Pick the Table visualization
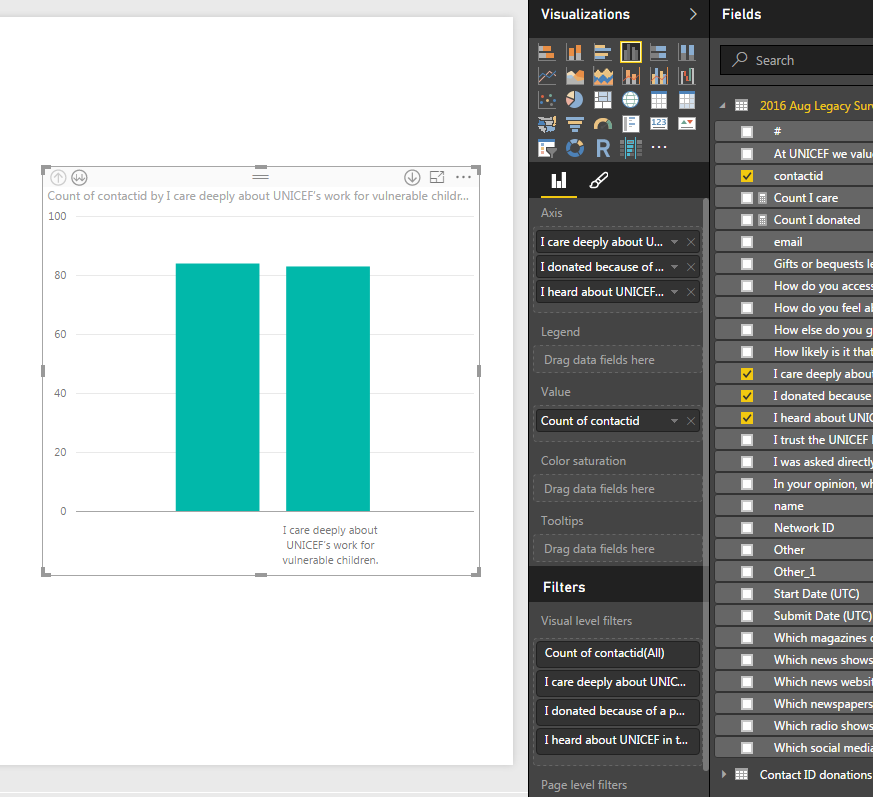873x797 pixels. (x=659, y=100)
